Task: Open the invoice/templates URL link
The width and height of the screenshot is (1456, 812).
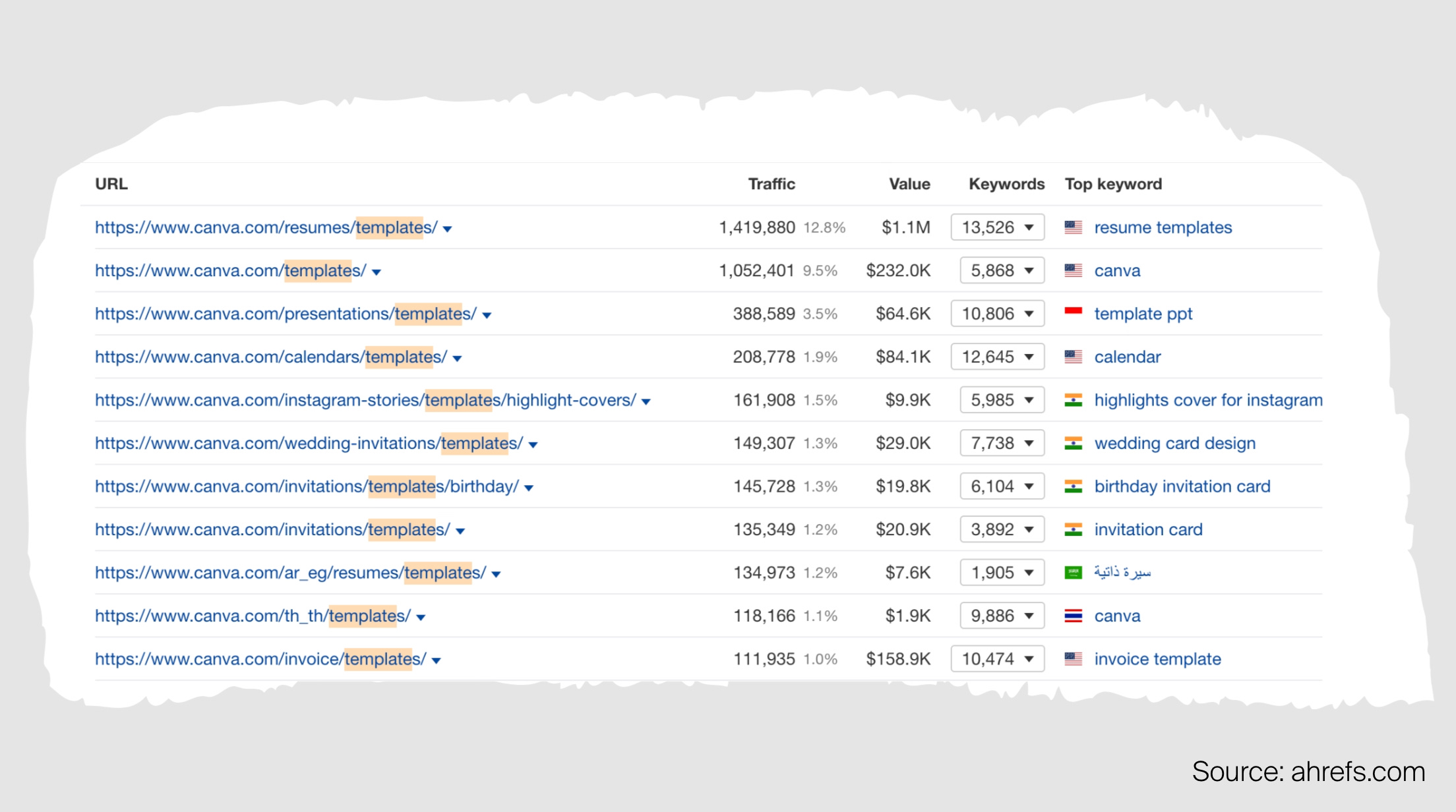Action: coord(260,659)
